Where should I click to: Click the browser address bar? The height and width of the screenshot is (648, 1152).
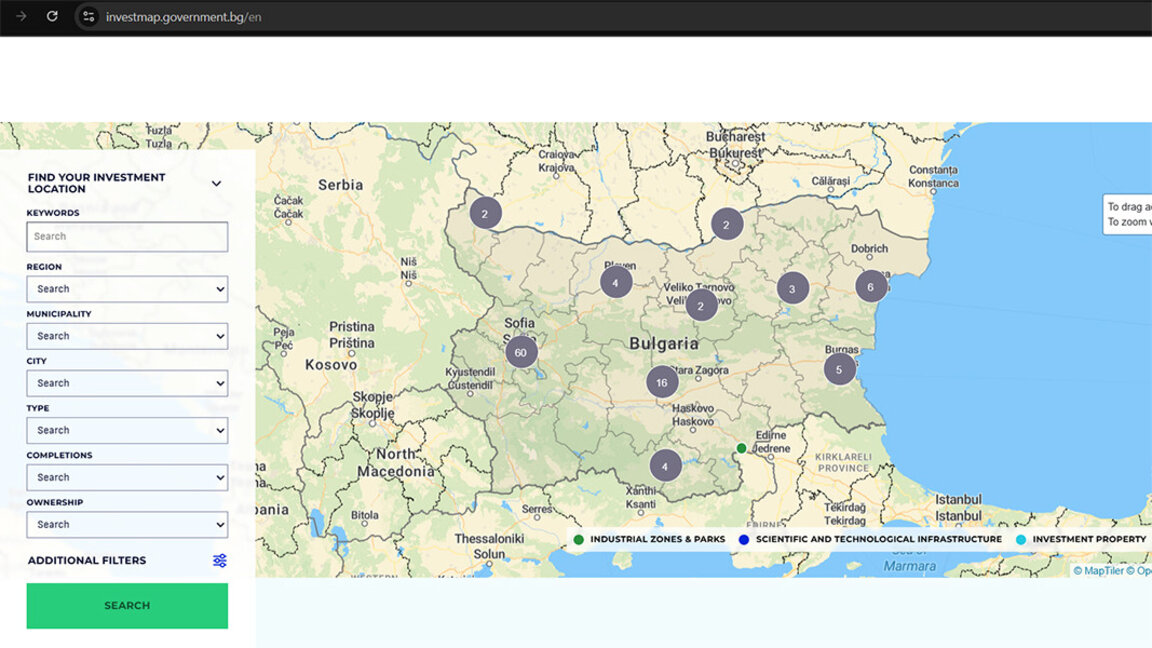tap(180, 16)
